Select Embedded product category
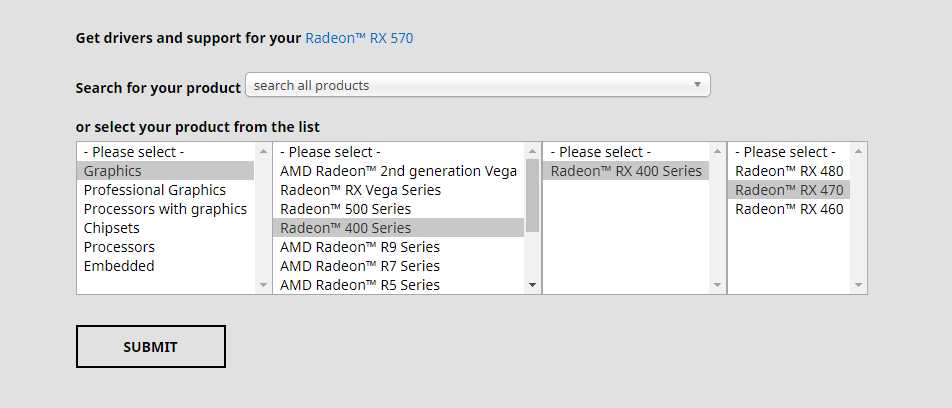The image size is (952, 408). point(119,266)
